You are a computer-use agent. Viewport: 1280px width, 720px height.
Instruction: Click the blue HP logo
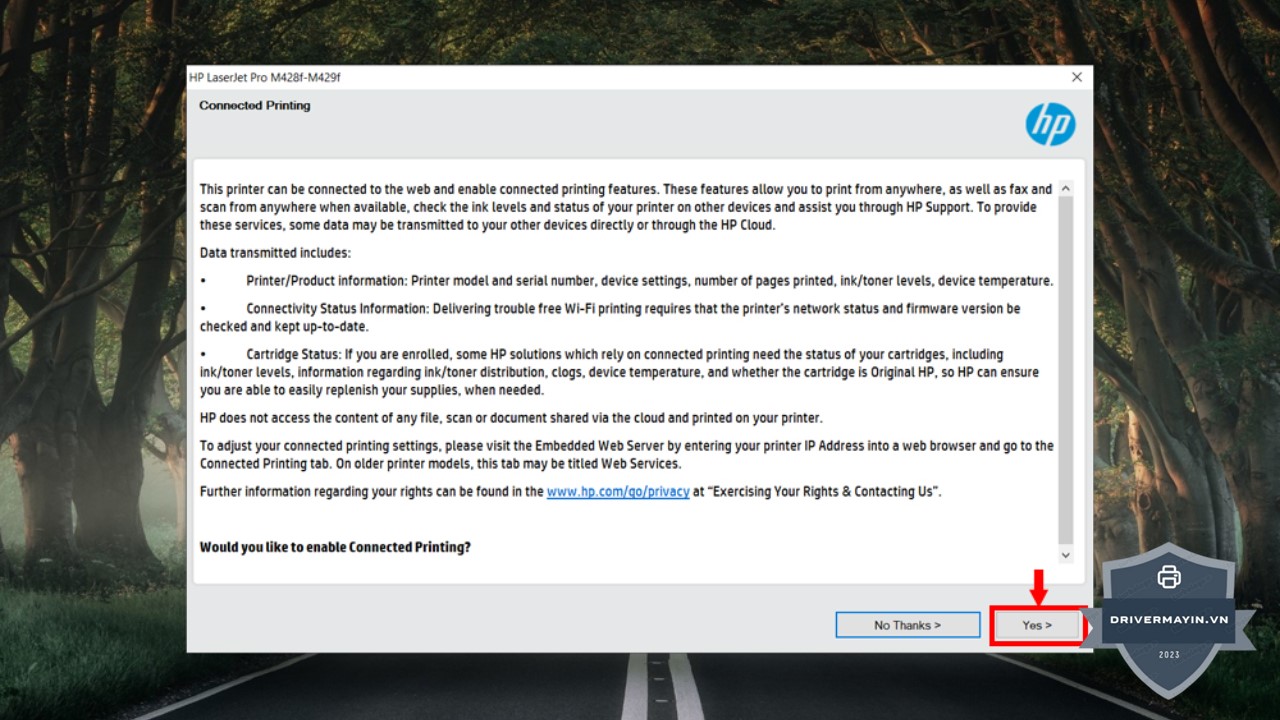[1049, 125]
